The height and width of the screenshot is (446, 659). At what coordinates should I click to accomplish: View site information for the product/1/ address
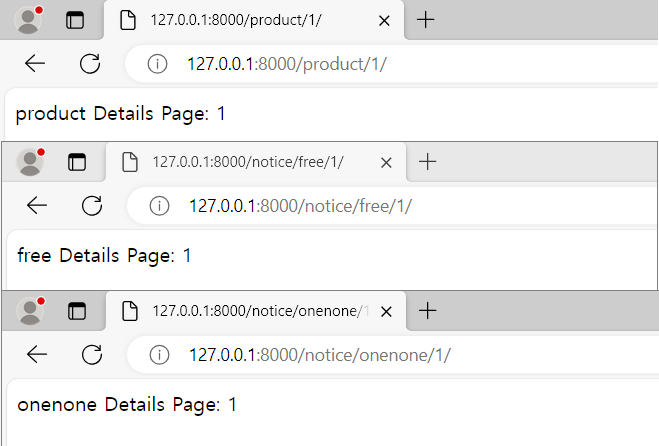click(x=157, y=64)
